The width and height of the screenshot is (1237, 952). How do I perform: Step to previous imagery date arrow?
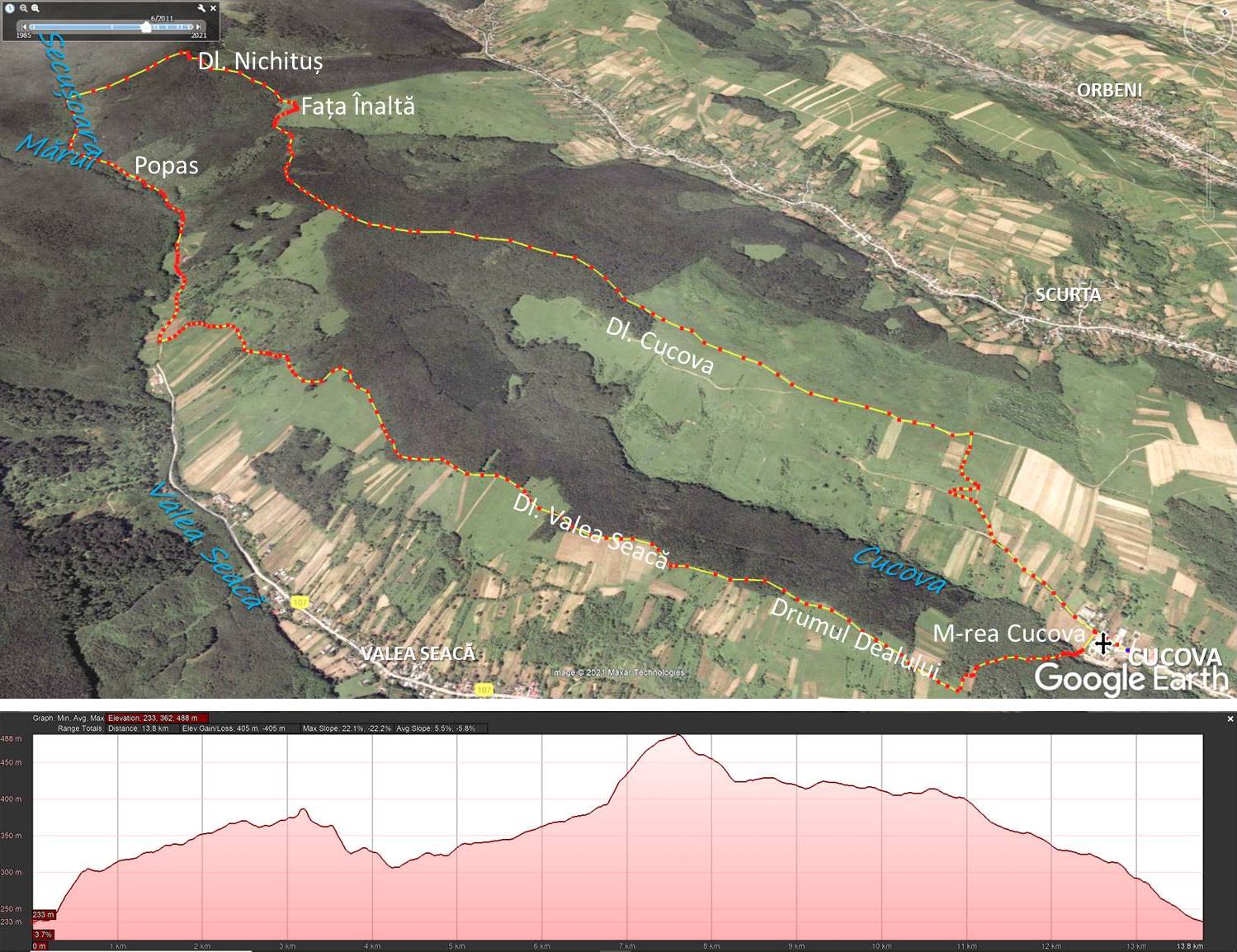click(23, 27)
